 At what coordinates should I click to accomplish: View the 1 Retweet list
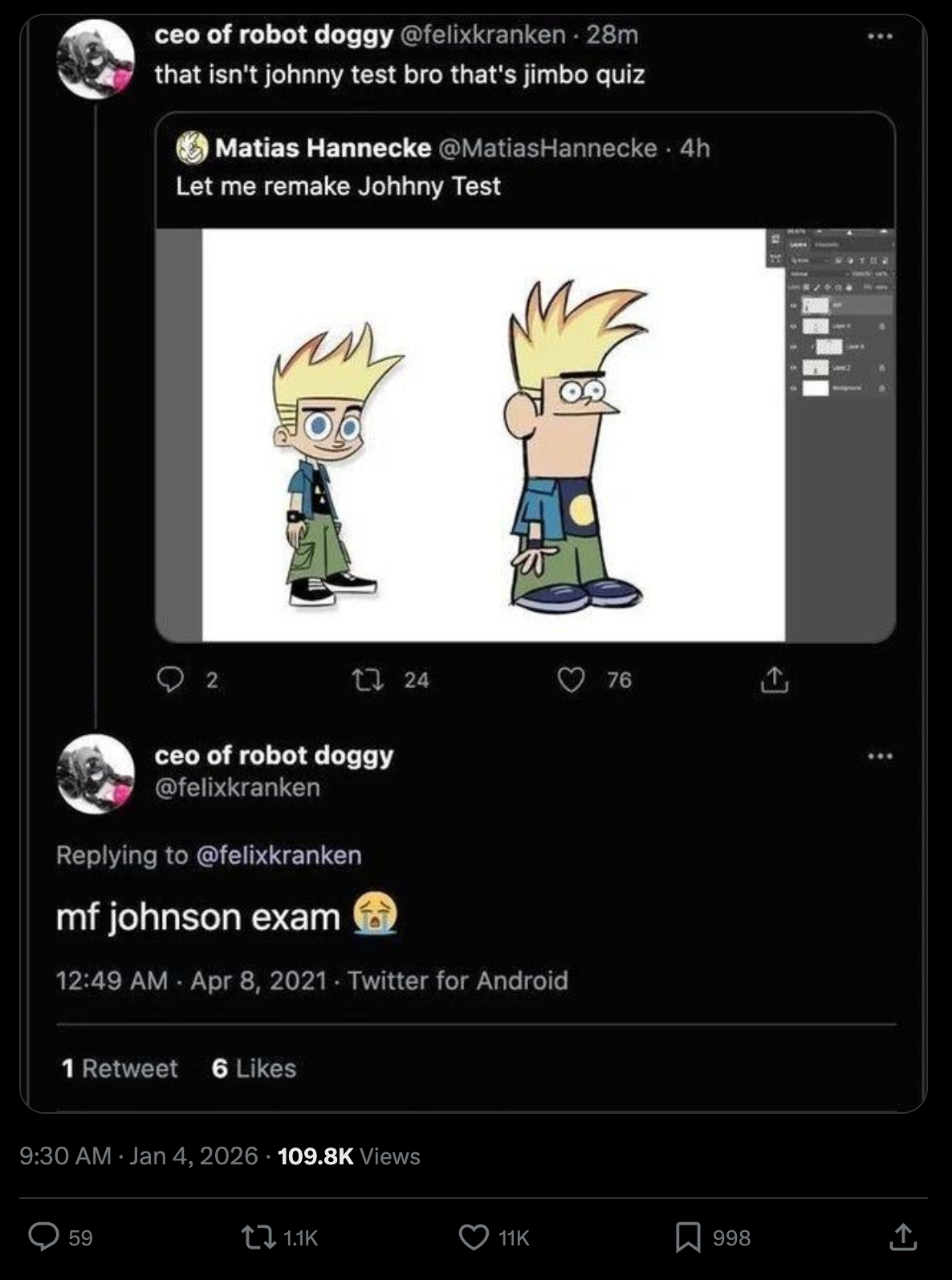[x=120, y=1068]
